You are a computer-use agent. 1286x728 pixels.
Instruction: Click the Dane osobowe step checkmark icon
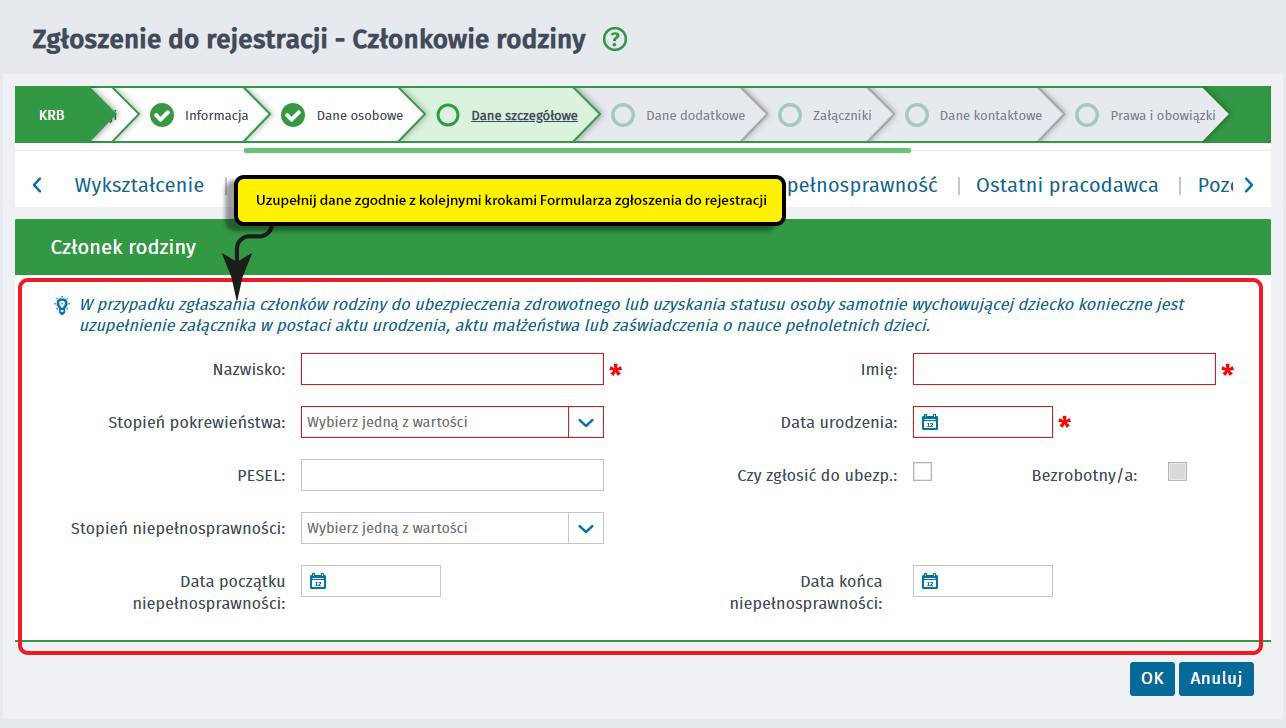coord(293,115)
